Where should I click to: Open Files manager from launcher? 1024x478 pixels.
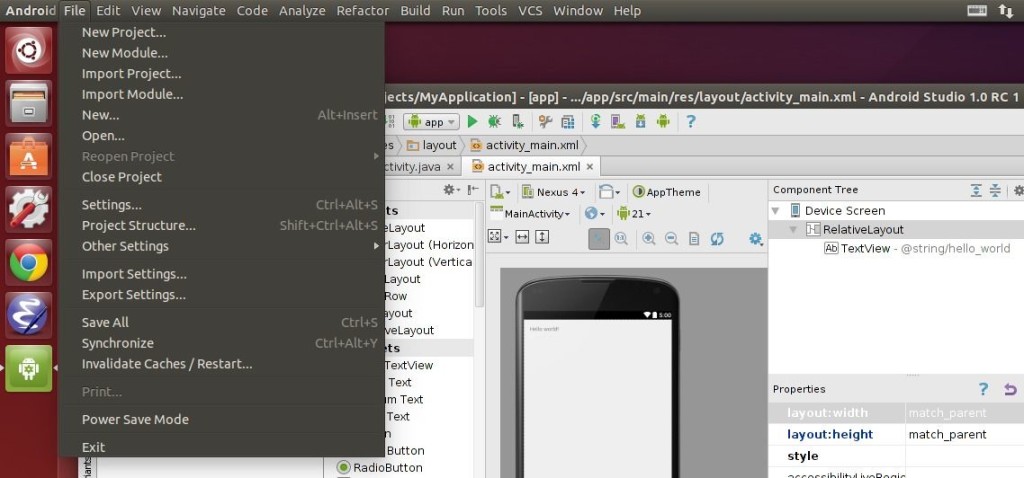pos(29,103)
